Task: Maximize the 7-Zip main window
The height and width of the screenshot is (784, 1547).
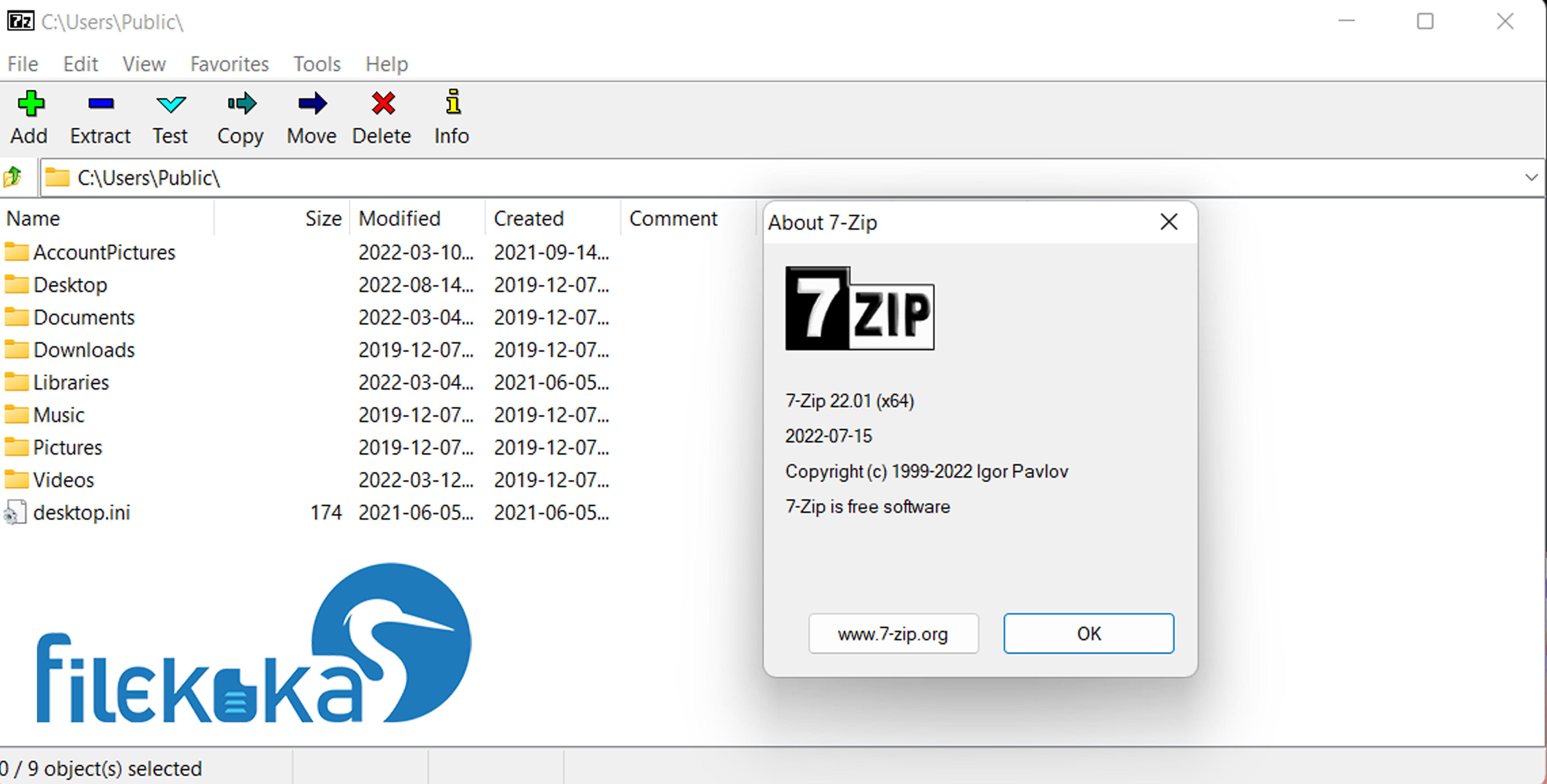Action: click(1424, 22)
